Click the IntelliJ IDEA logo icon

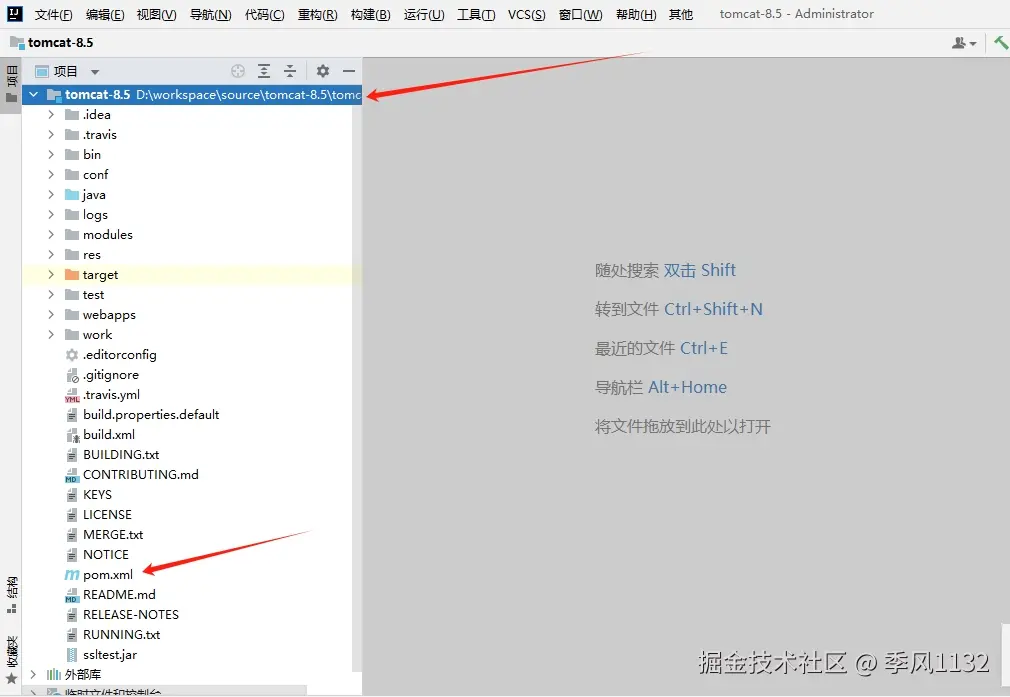click(14, 14)
